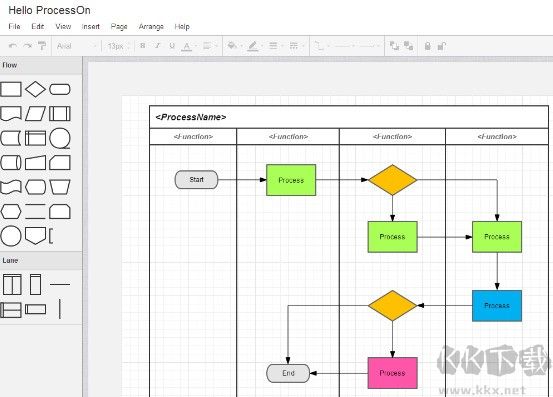Screen dimensions: 553x397
Task: Toggle italic text formatting
Action: tap(157, 46)
